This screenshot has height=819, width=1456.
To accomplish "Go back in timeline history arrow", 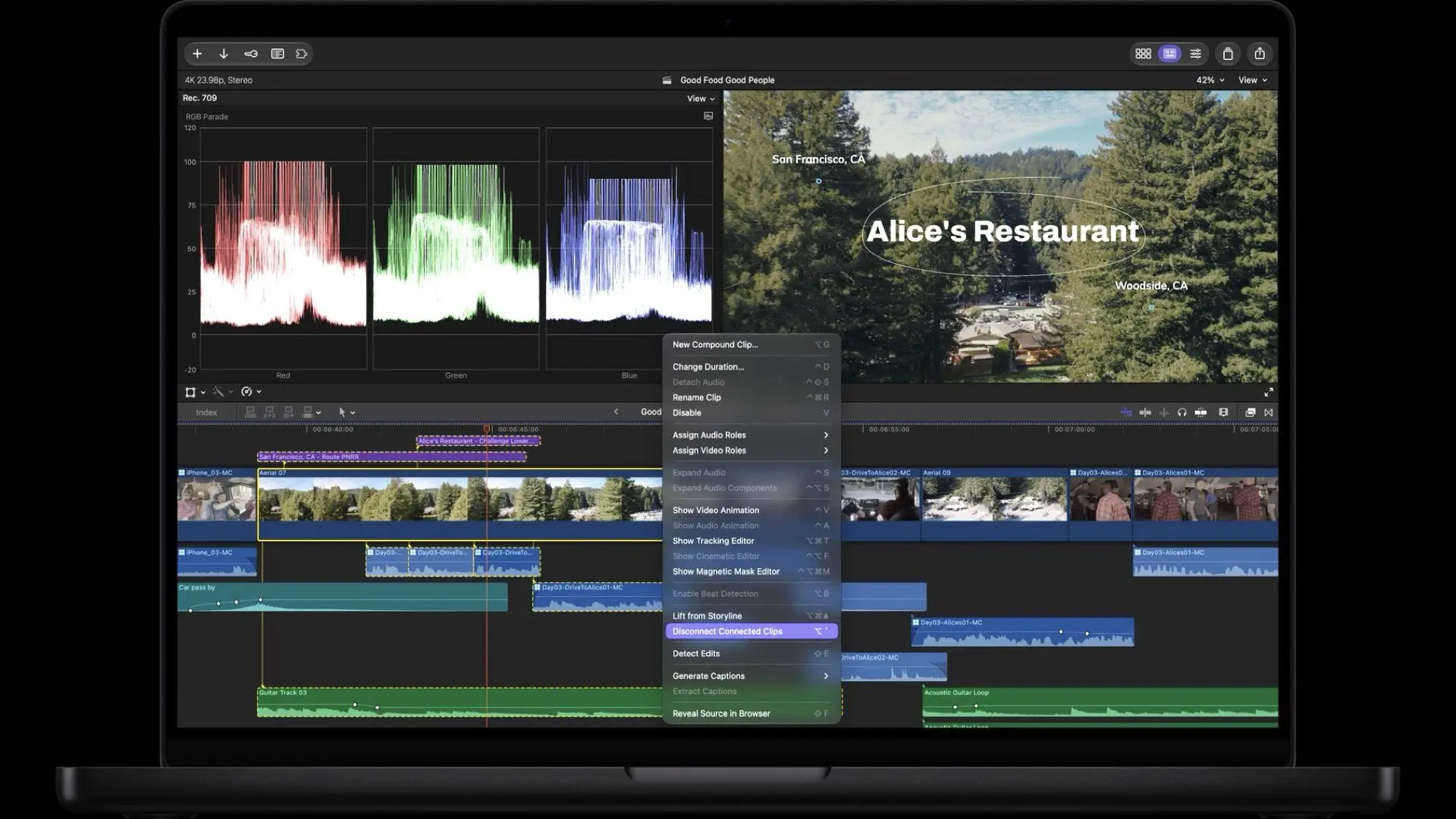I will [616, 412].
